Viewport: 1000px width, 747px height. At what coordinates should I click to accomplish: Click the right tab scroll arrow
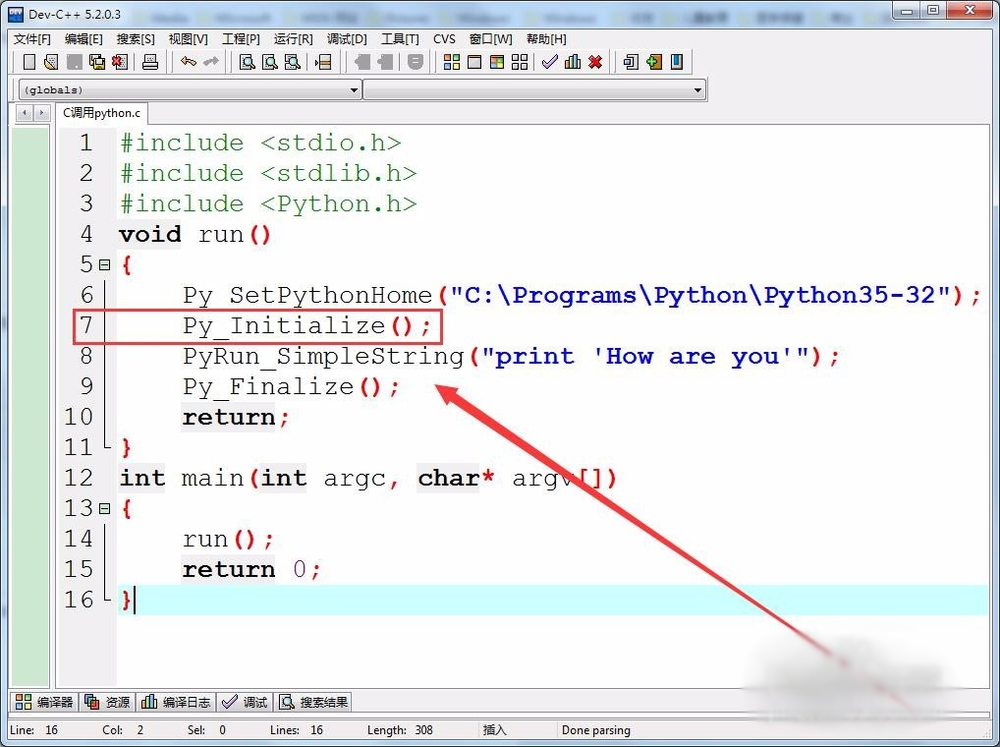tap(41, 113)
